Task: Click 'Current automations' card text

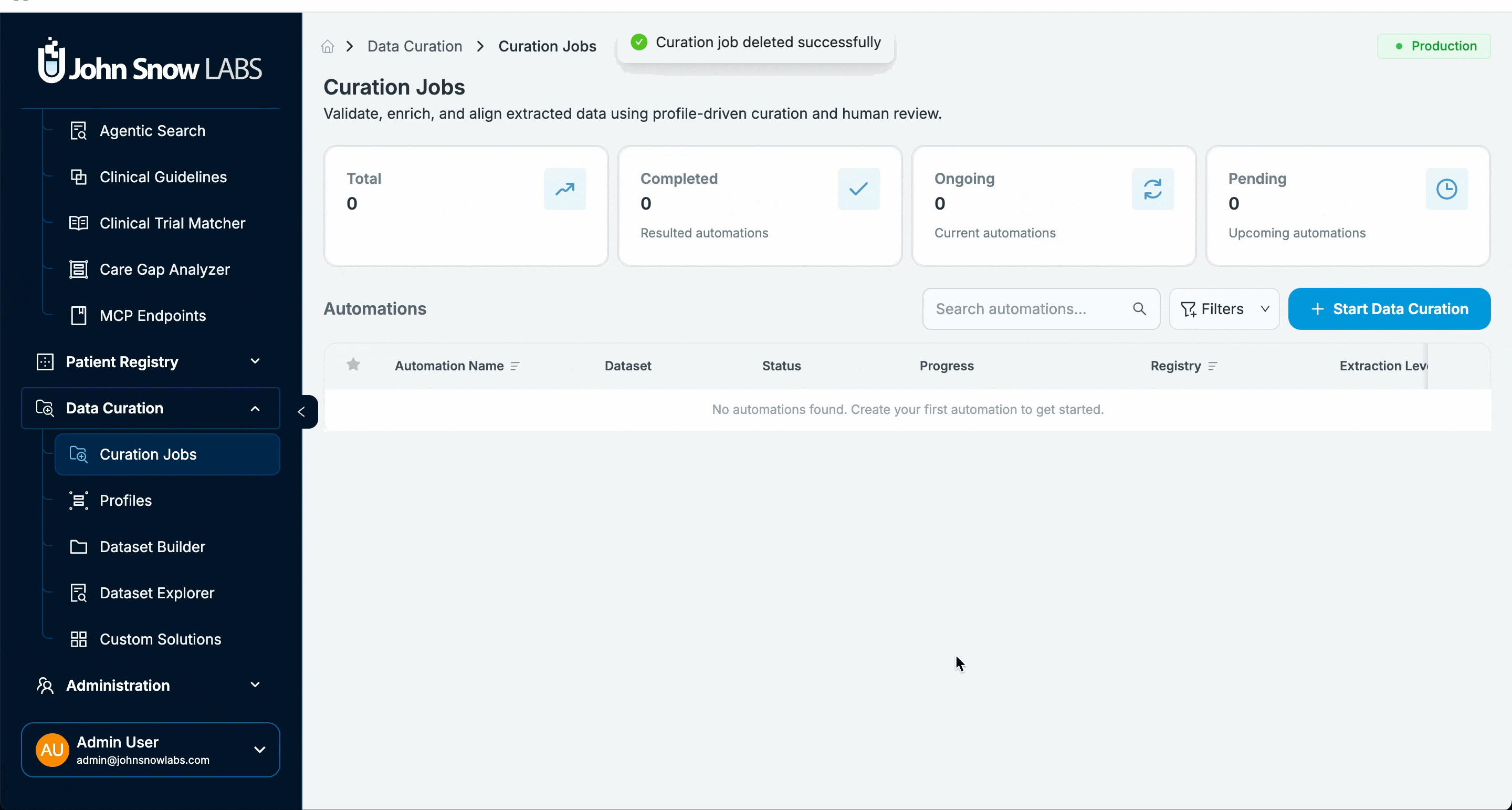Action: (x=995, y=233)
